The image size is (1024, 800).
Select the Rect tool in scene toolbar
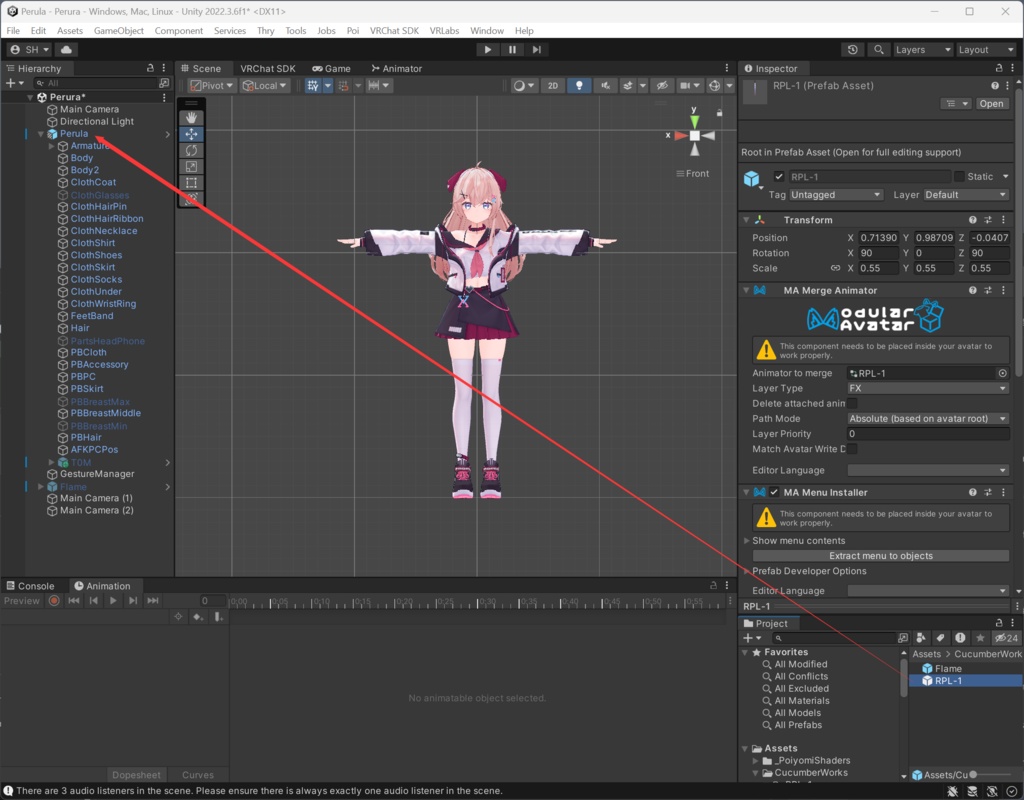pyautogui.click(x=191, y=182)
